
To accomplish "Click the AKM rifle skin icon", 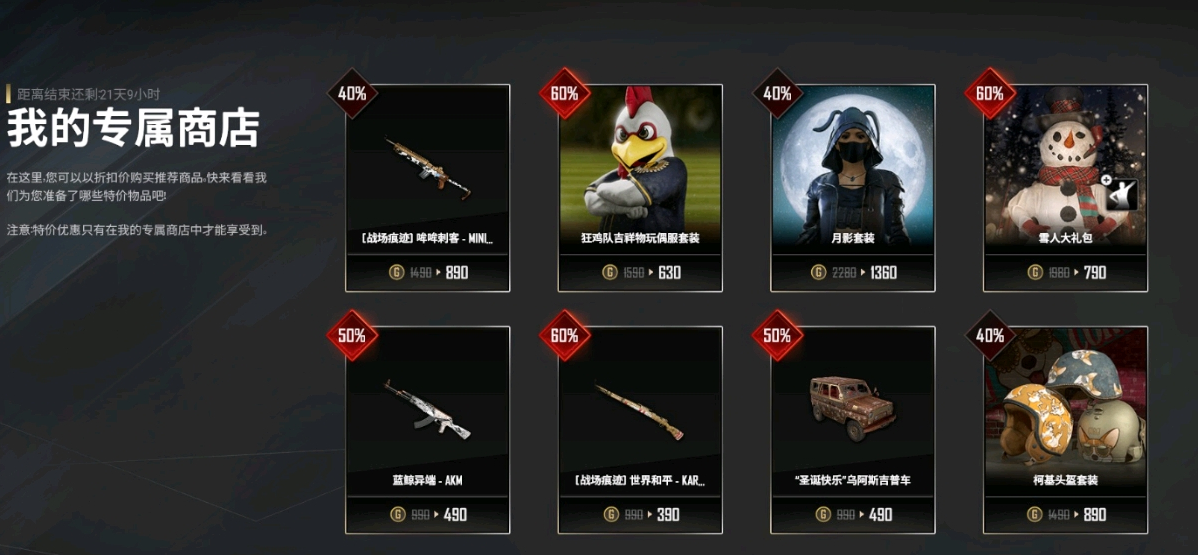I will pos(427,409).
